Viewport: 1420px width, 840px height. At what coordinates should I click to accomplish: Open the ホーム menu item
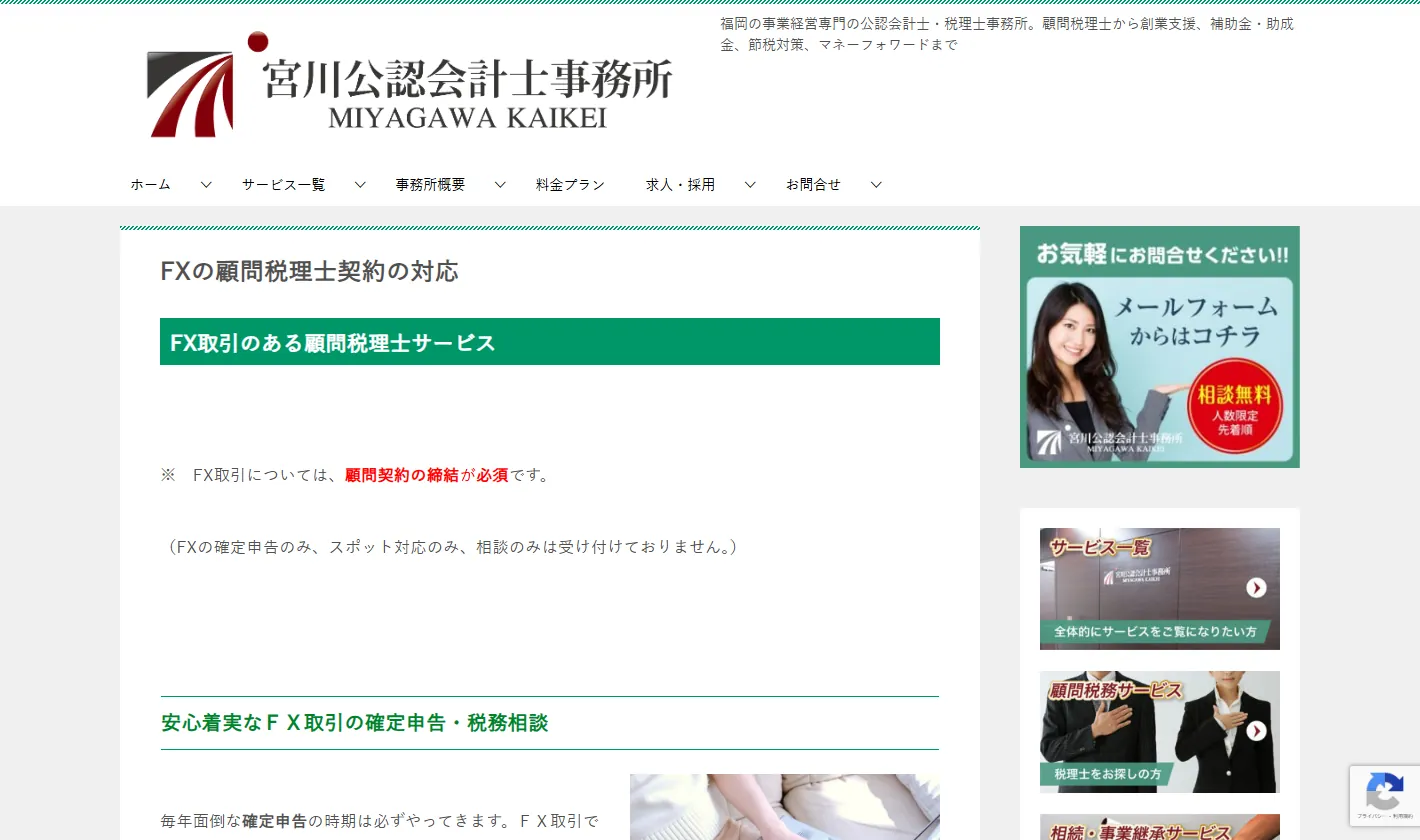(x=150, y=185)
